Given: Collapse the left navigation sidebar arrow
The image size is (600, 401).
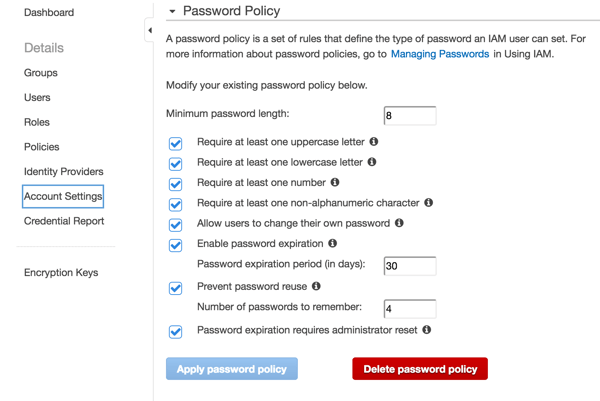Looking at the screenshot, I should tap(150, 31).
